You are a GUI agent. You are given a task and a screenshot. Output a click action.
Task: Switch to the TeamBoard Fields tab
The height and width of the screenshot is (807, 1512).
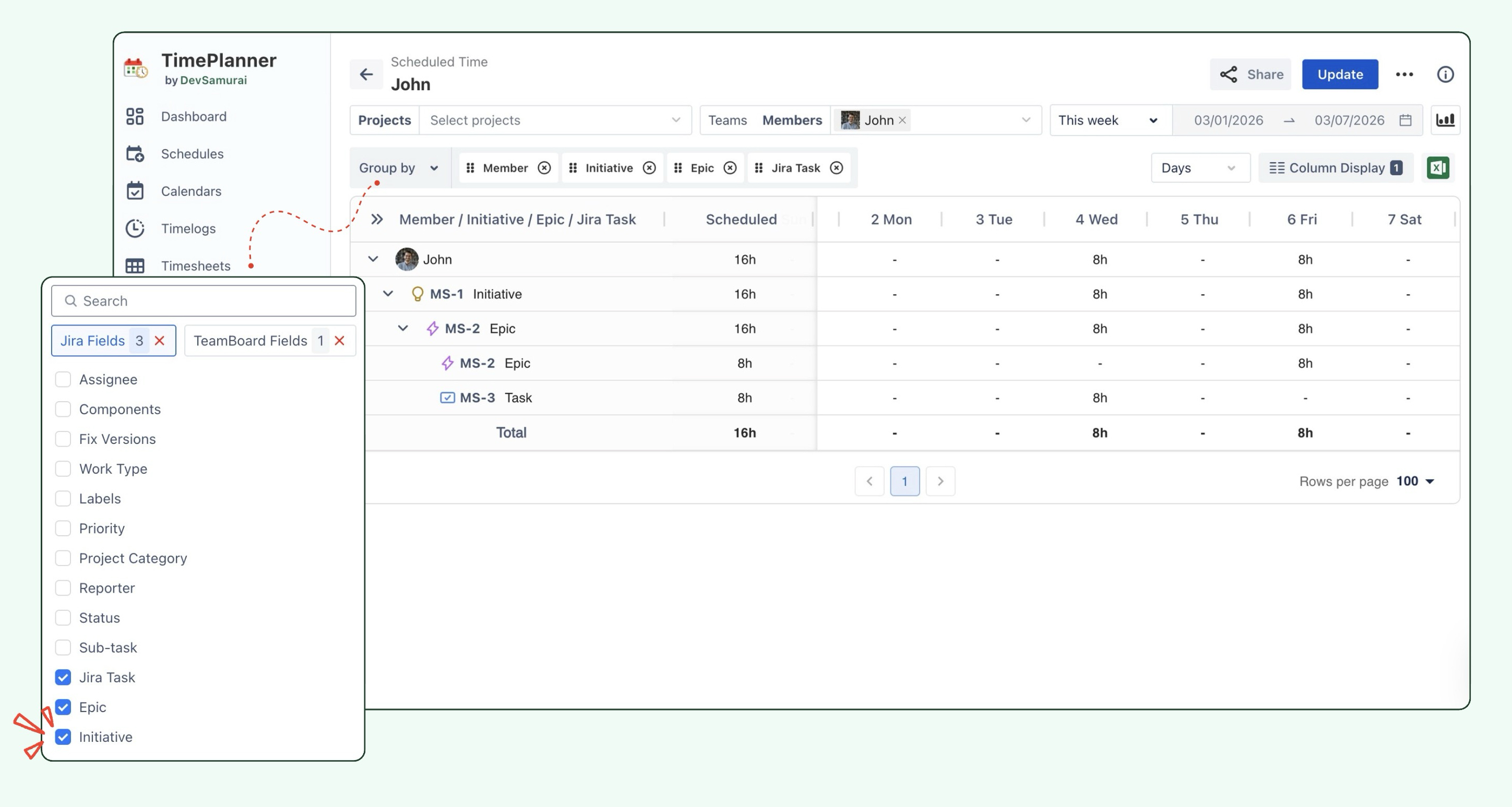(251, 341)
